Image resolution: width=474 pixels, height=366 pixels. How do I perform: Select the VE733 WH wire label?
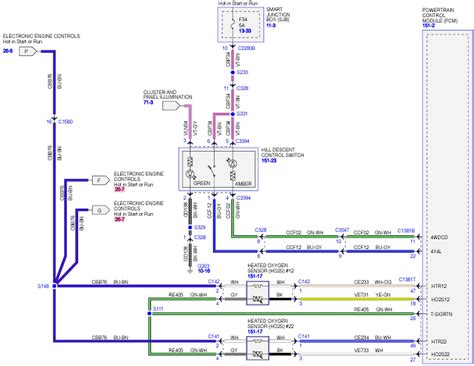coord(368,350)
